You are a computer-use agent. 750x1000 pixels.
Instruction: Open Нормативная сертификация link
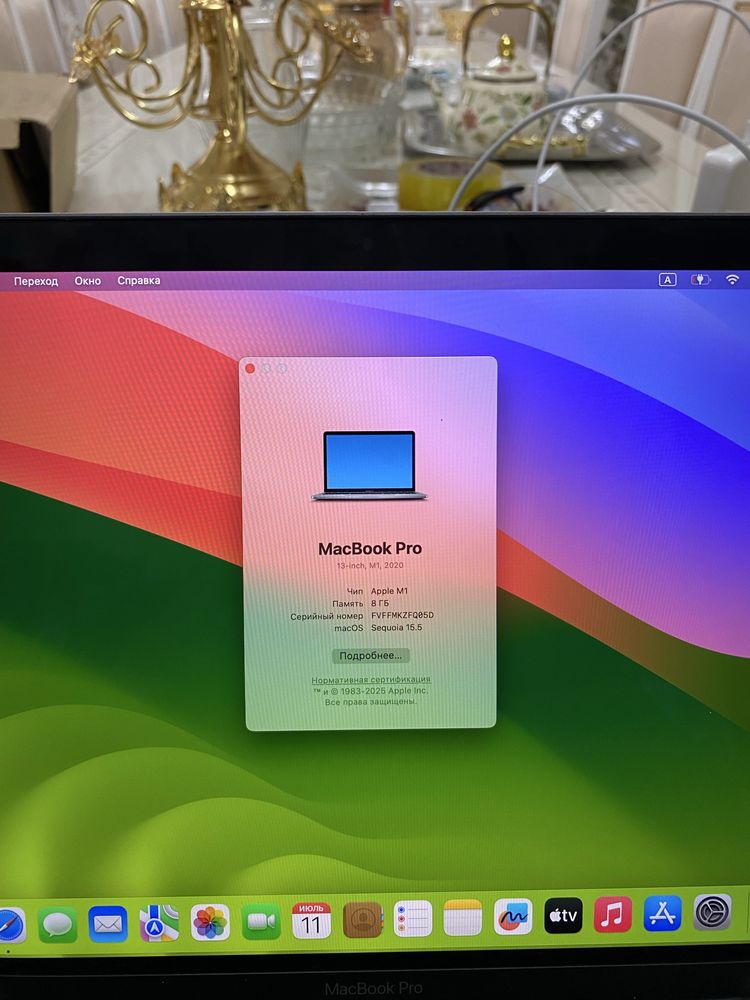[x=371, y=680]
